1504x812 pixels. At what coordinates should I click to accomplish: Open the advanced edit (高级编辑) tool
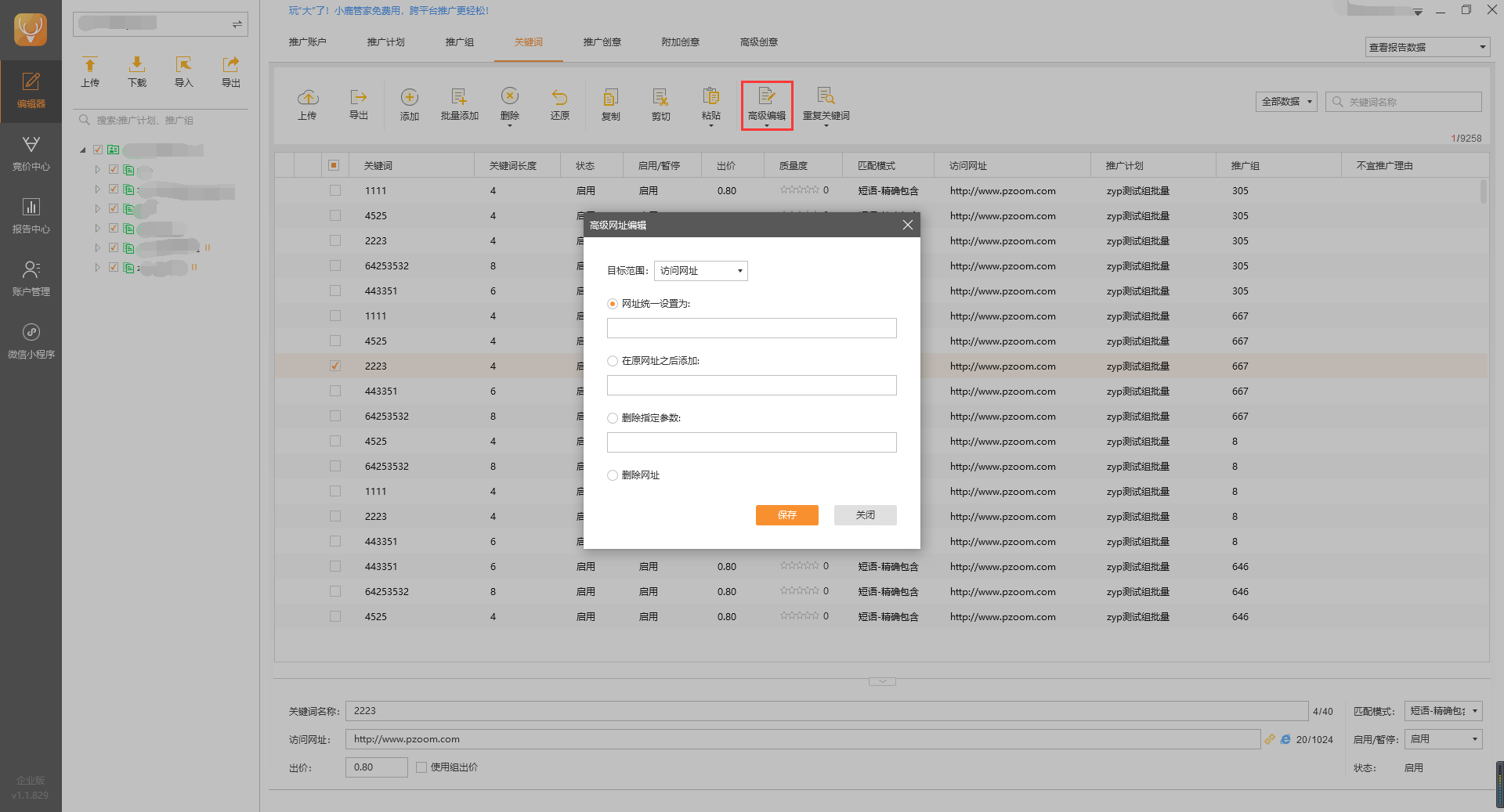tap(767, 105)
